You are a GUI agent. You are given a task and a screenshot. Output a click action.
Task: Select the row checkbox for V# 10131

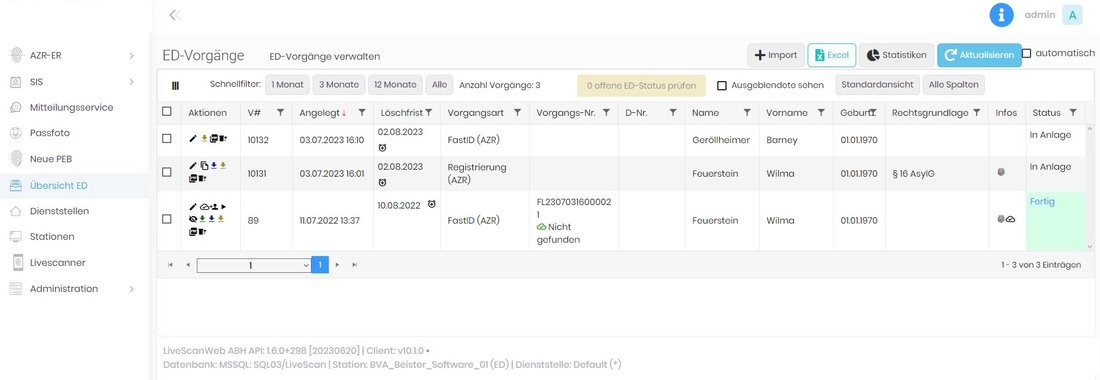click(x=166, y=172)
